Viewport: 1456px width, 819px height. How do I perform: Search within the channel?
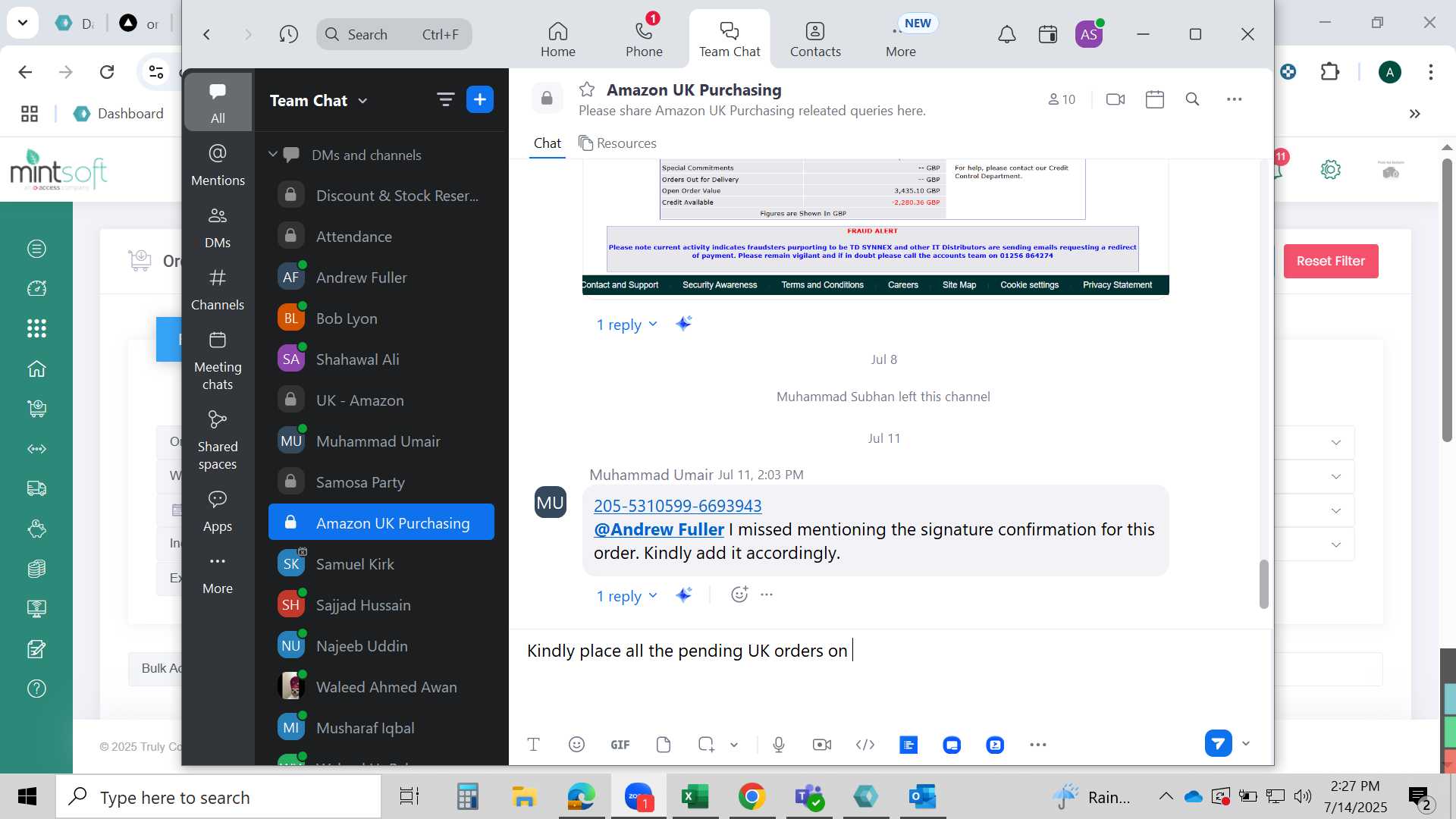1192,99
